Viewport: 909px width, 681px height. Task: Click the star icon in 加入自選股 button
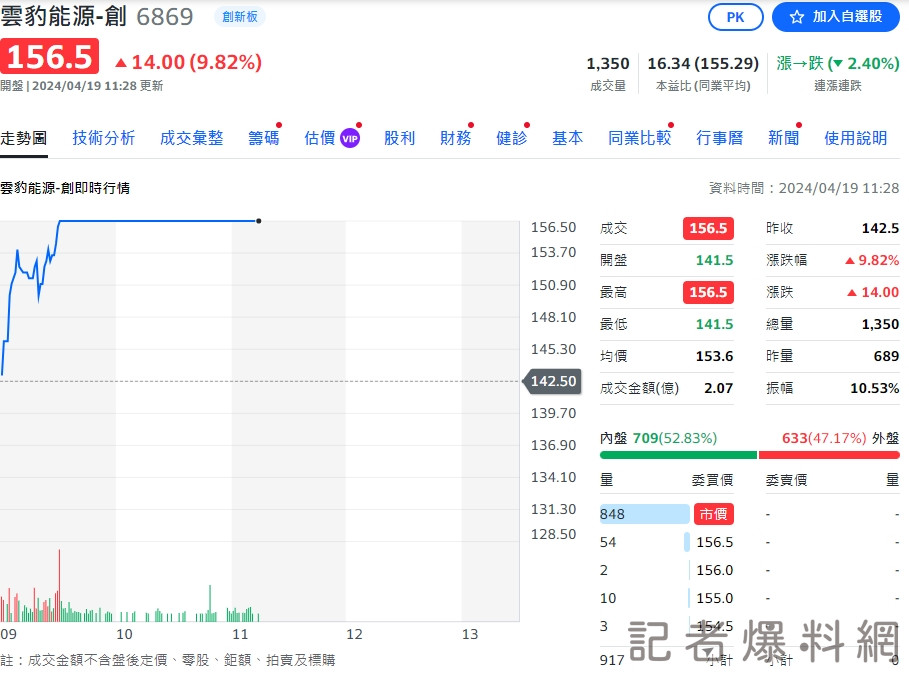pos(797,17)
